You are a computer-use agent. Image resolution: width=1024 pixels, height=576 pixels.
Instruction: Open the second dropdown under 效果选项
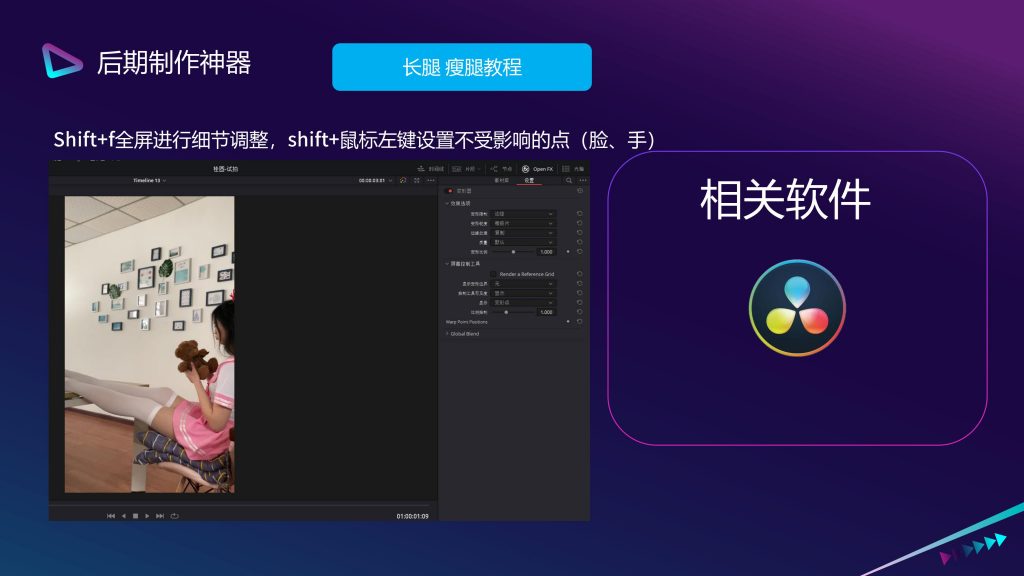click(523, 223)
